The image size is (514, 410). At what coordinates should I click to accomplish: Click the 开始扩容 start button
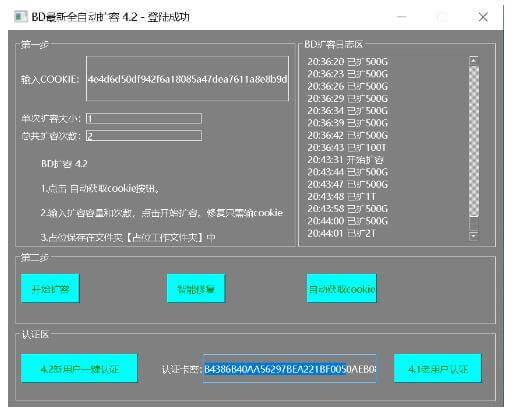click(50, 288)
